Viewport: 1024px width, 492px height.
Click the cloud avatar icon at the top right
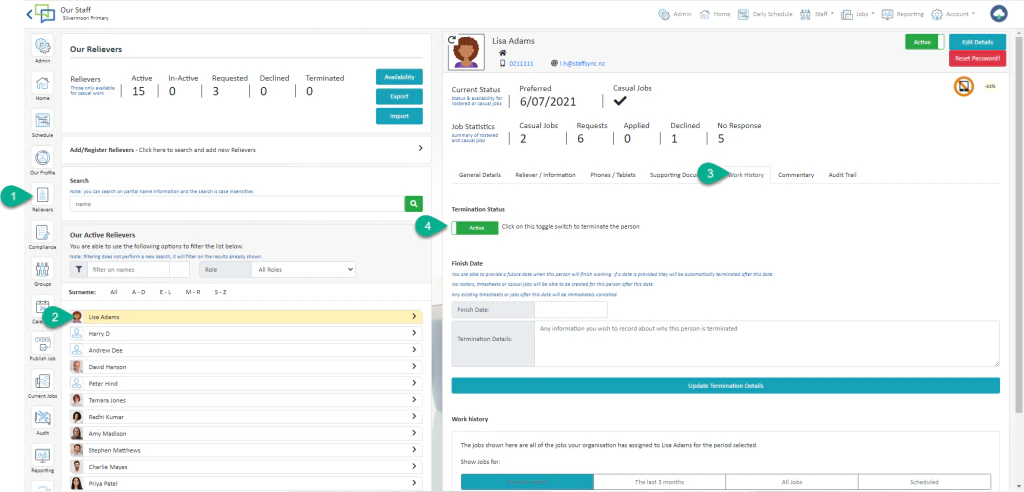pos(999,14)
